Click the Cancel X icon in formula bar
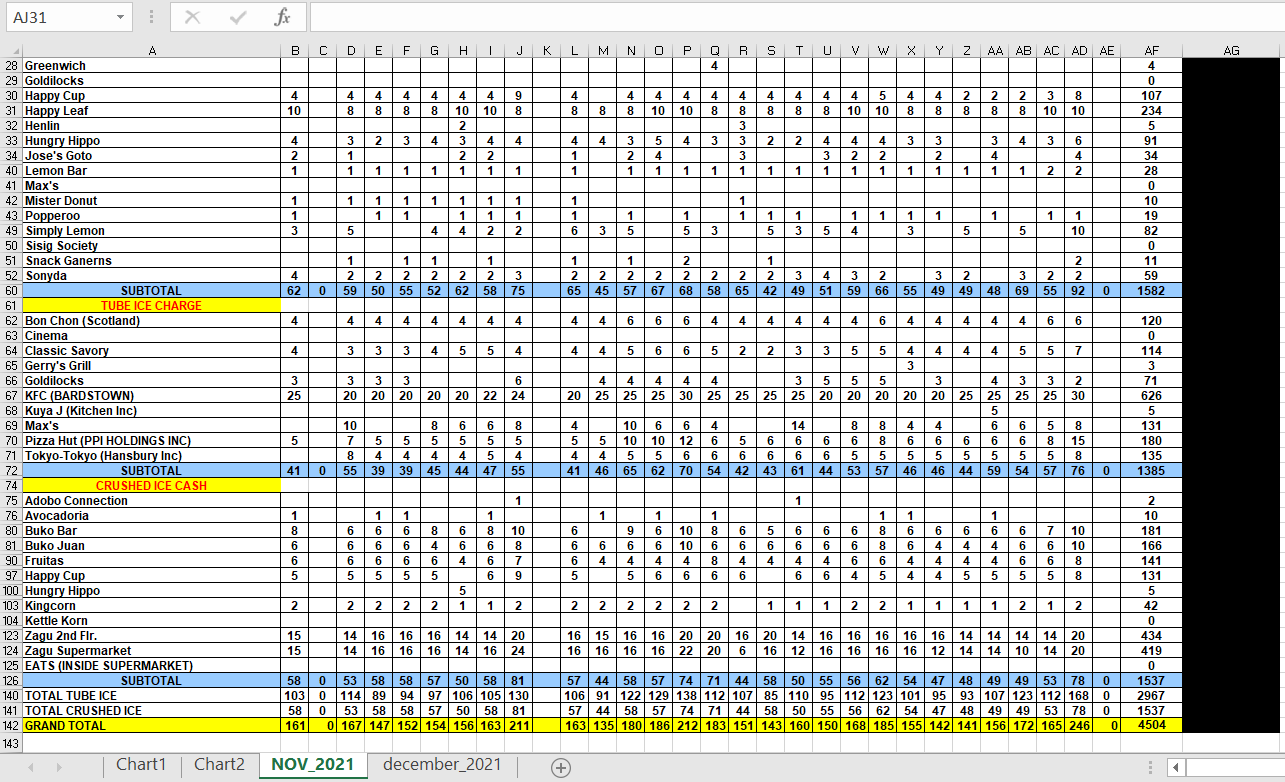Image resolution: width=1285 pixels, height=782 pixels. [x=193, y=17]
